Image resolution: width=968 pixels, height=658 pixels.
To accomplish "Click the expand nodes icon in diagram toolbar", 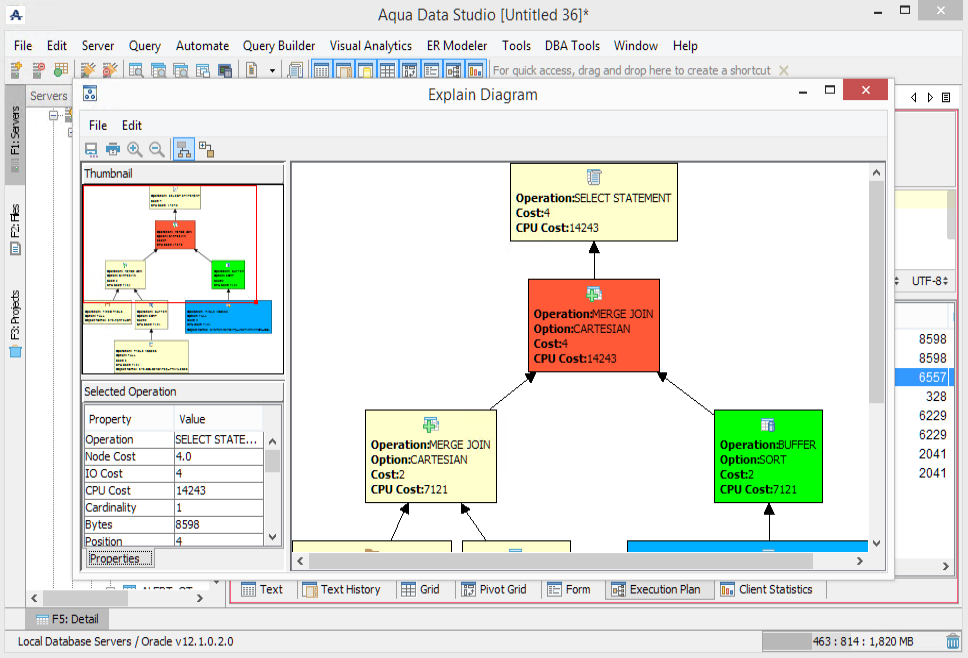I will click(x=206, y=149).
